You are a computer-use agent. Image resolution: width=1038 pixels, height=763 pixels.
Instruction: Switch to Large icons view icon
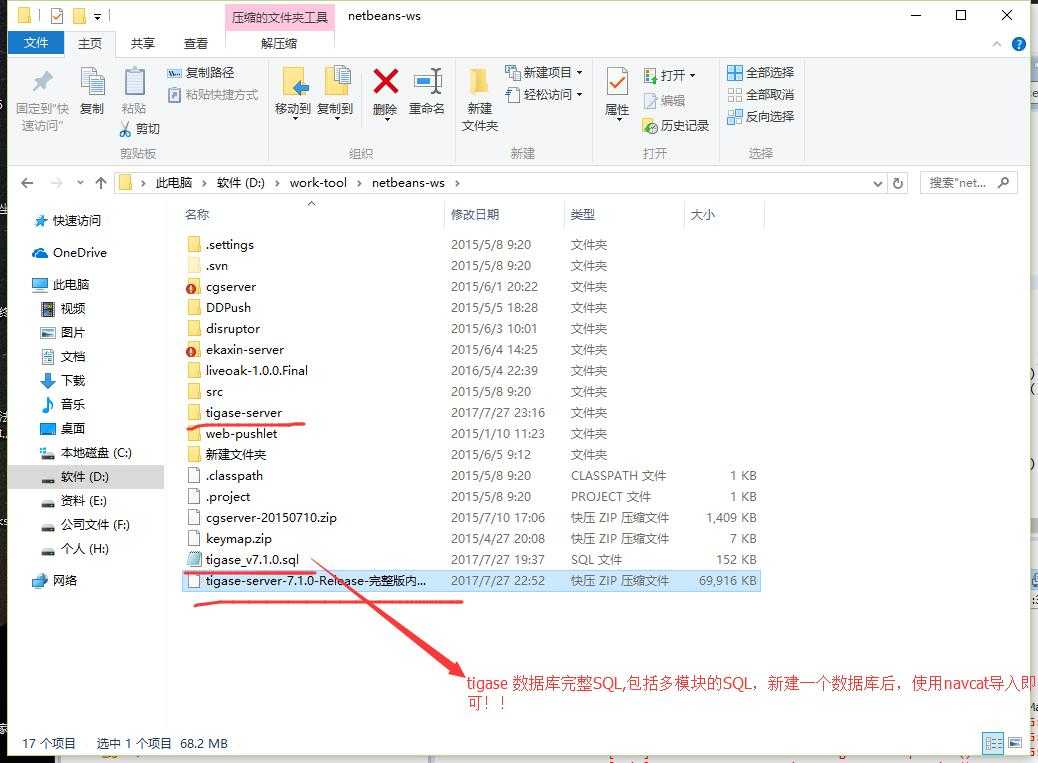(x=1015, y=743)
